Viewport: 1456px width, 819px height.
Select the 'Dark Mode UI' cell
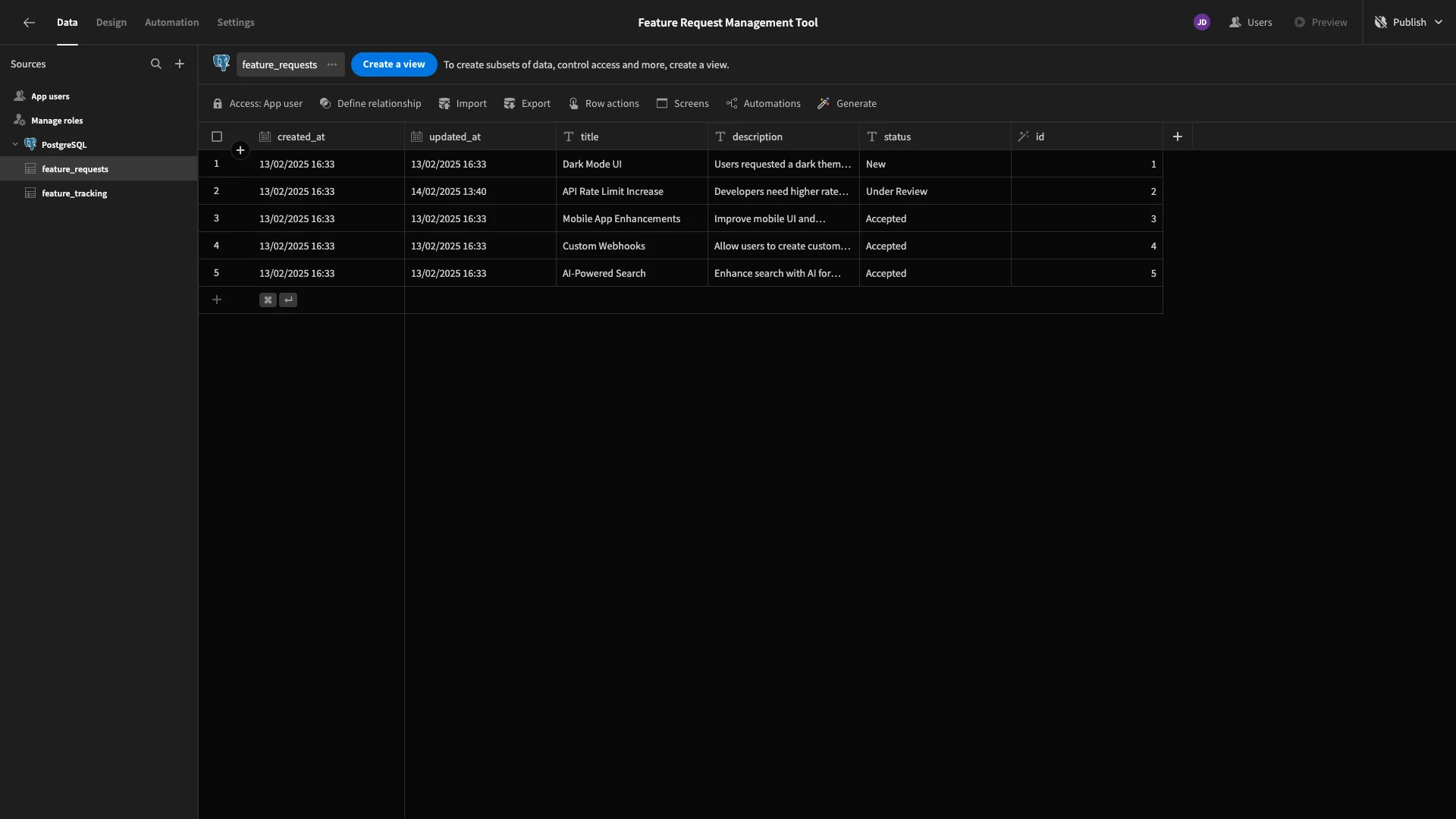632,164
